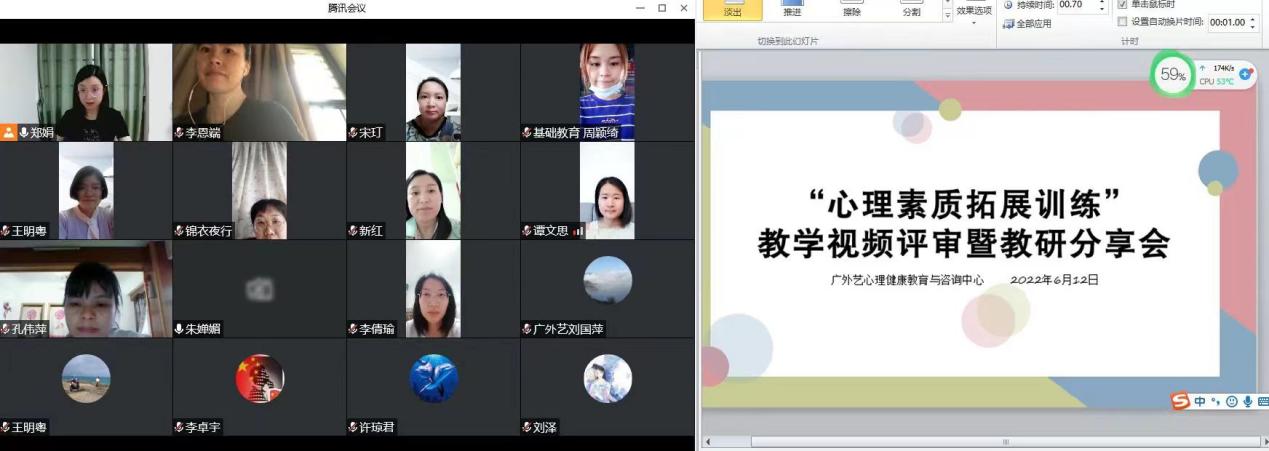Screen dimensions: 1269x451
Task: Click the orange host icon beside 郑娟
Action: click(x=8, y=132)
